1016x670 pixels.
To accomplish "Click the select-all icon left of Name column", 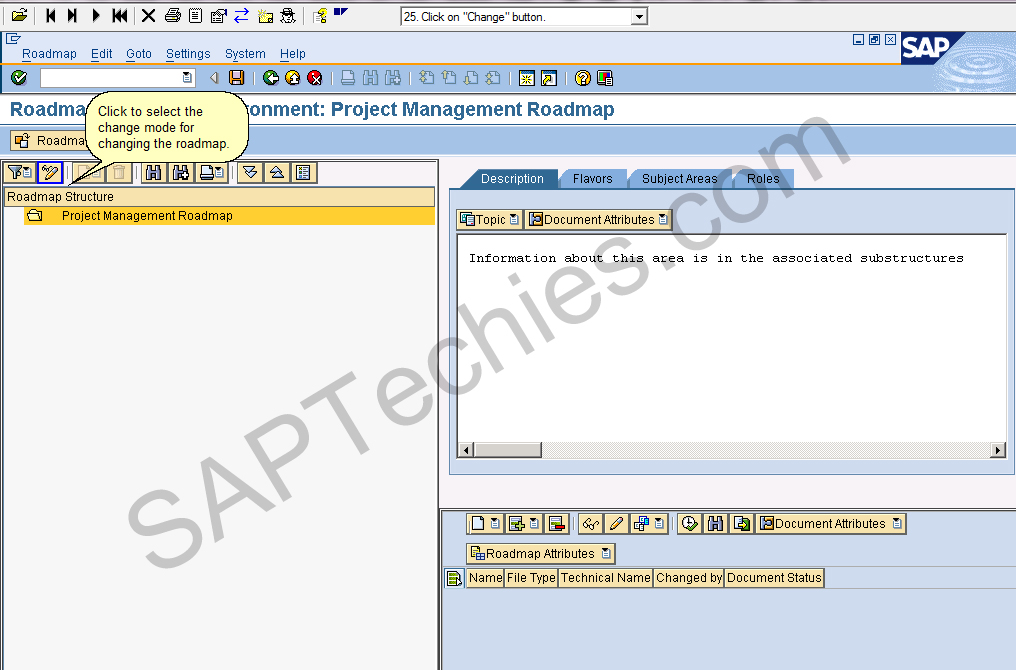I will click(455, 578).
